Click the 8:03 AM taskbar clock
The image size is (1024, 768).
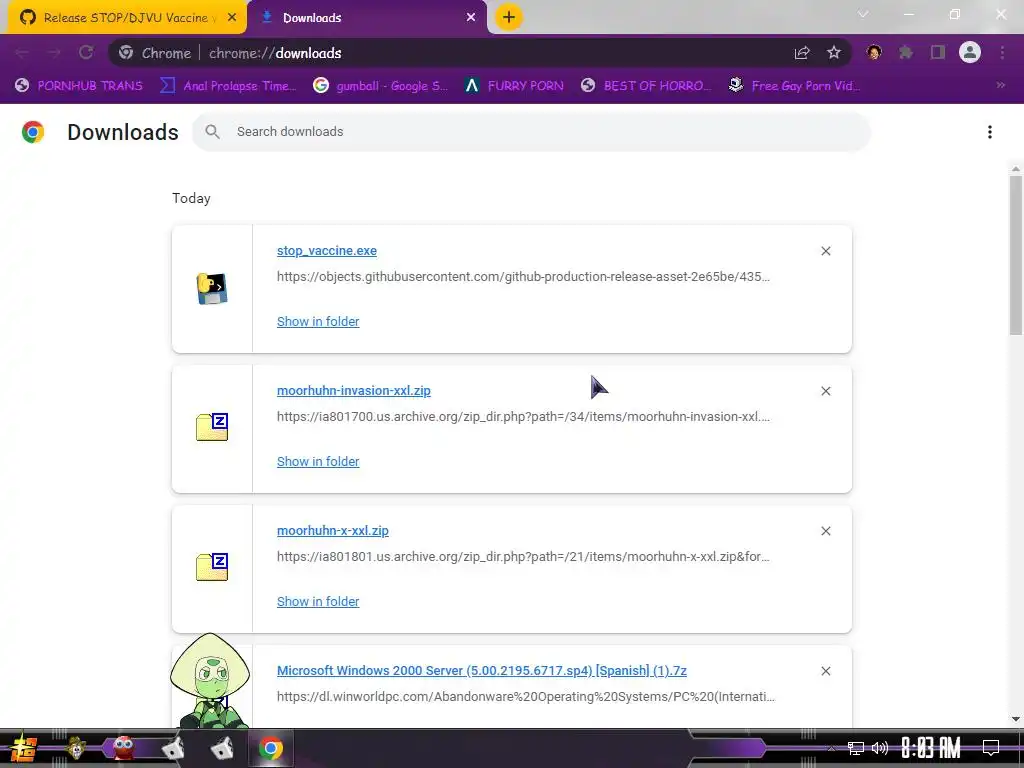click(x=931, y=748)
